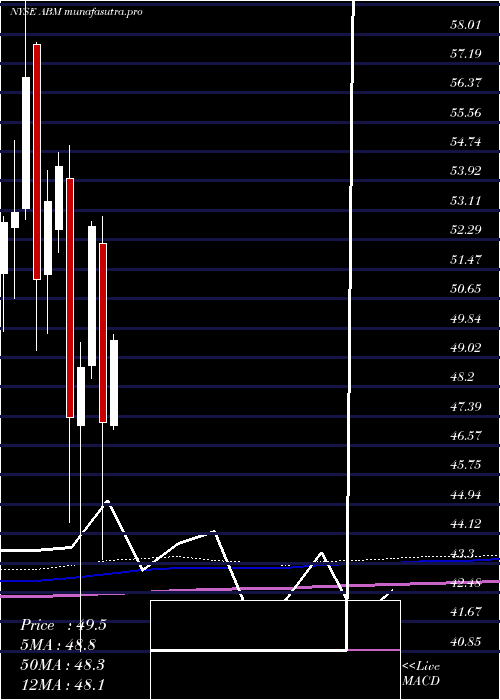Click the 52.29 price axis label
This screenshot has height=700, width=500.
[x=465, y=230]
